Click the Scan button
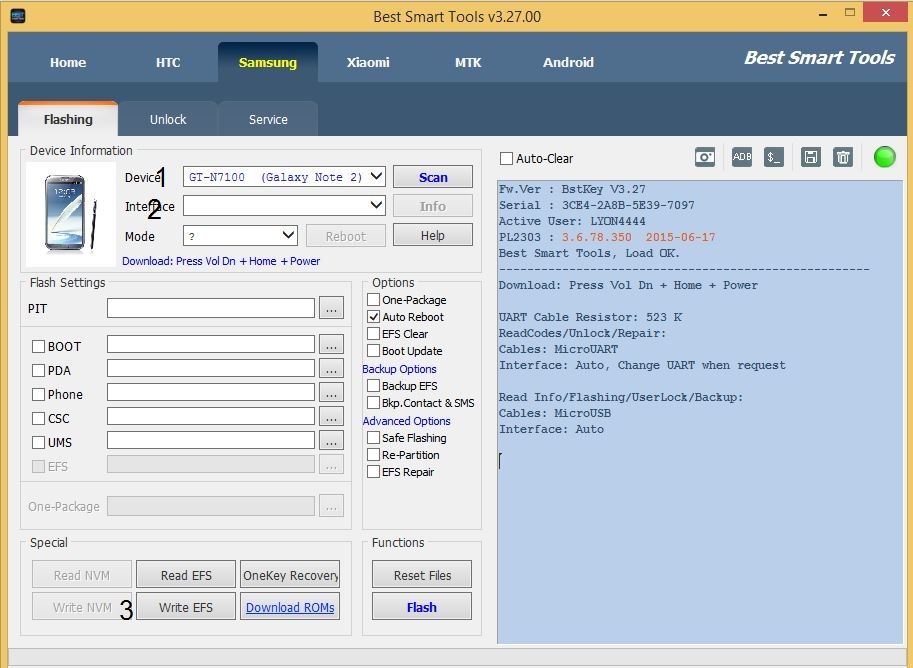Viewport: 913px width, 668px height. [x=433, y=177]
